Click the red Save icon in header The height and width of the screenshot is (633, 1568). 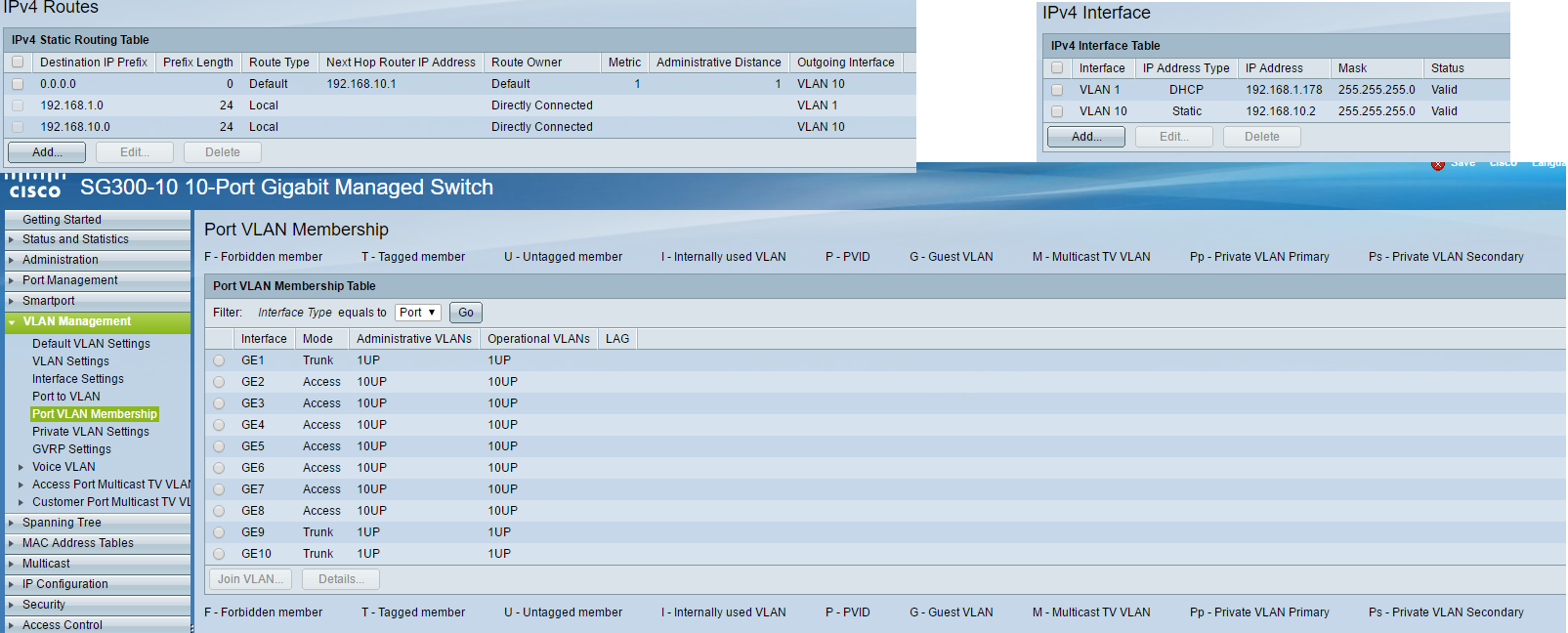pyautogui.click(x=1438, y=164)
